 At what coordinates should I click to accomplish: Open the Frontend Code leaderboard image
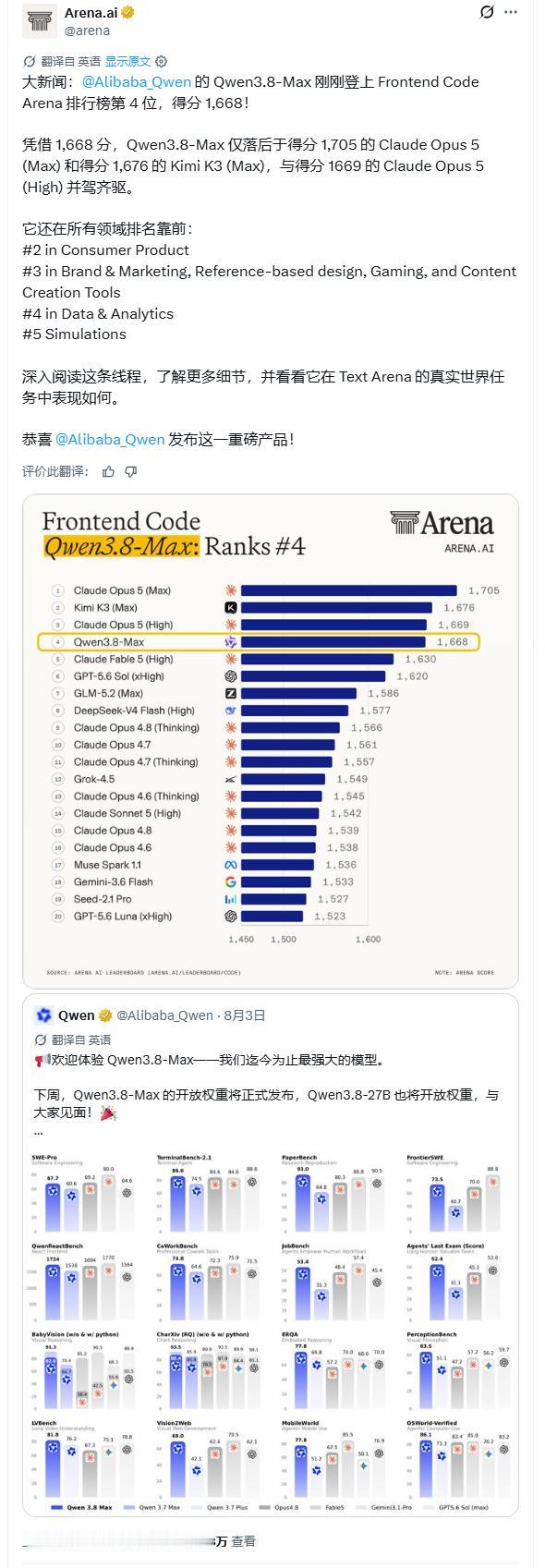[271, 742]
